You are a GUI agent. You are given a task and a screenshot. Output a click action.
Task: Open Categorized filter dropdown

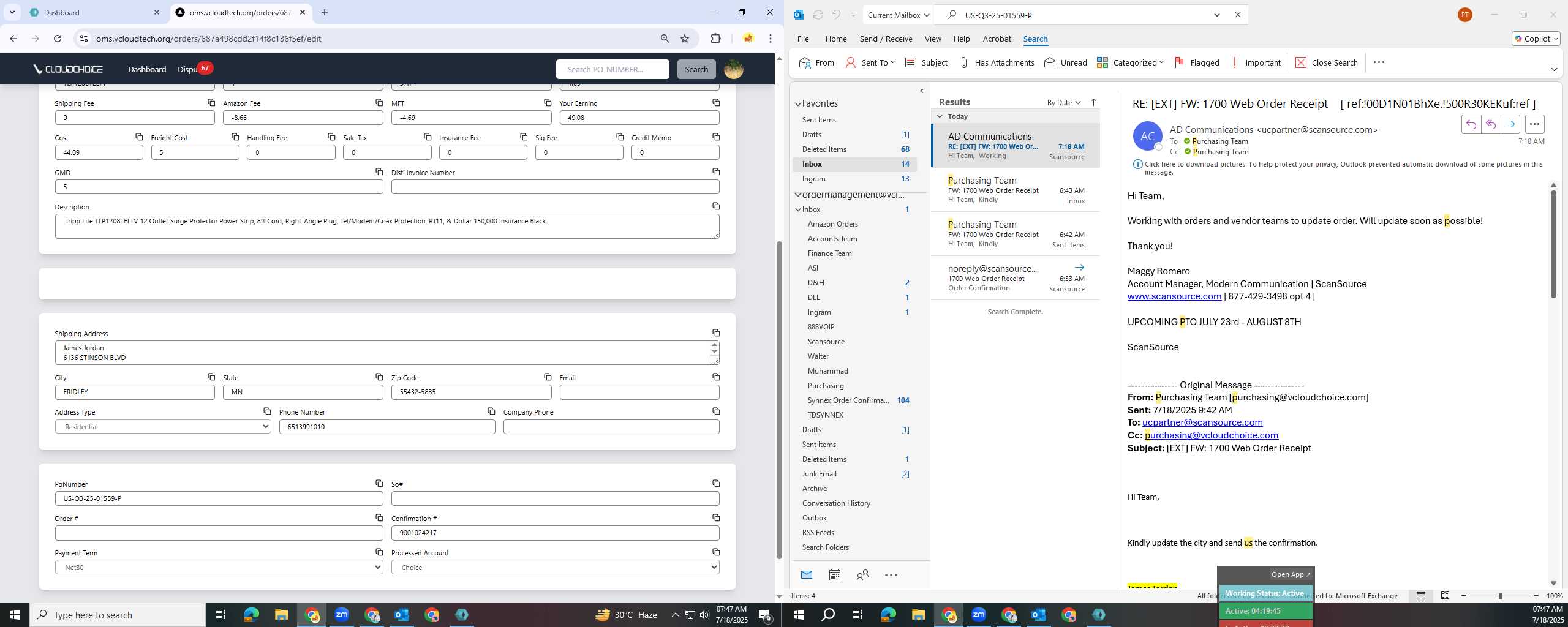coord(1130,62)
